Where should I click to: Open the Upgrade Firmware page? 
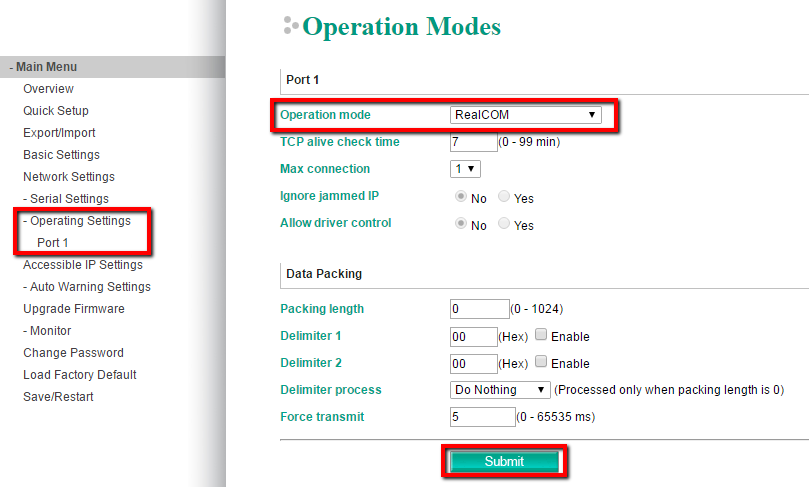click(x=74, y=309)
